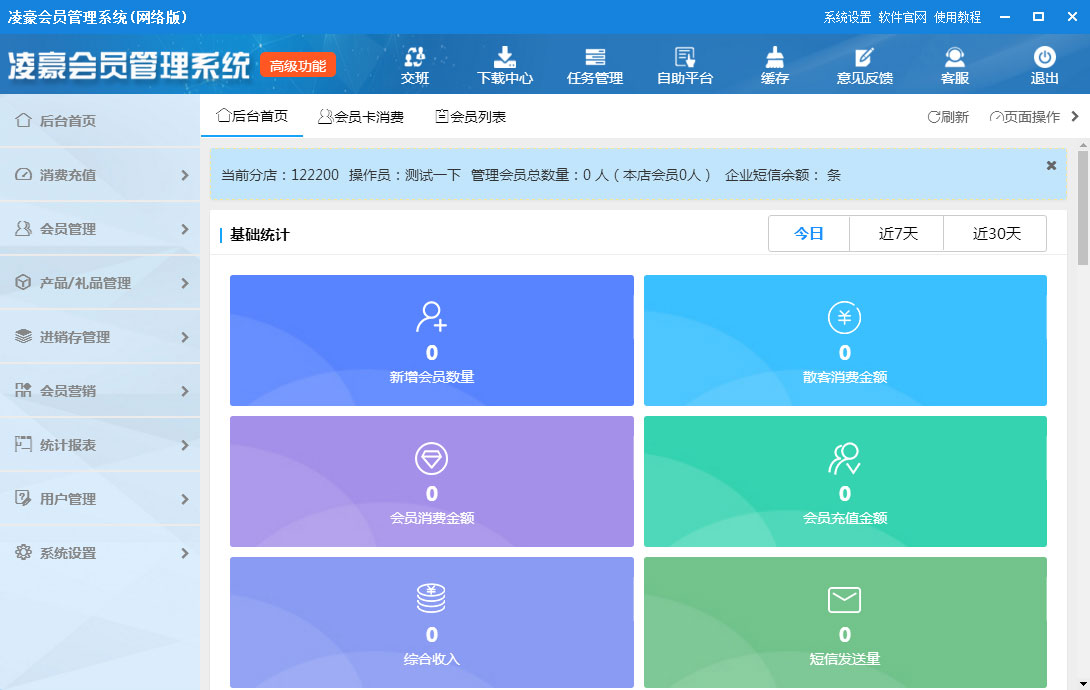Image resolution: width=1090 pixels, height=690 pixels.
Task: Click the member check icon on 会员充值金额 card
Action: (845, 459)
